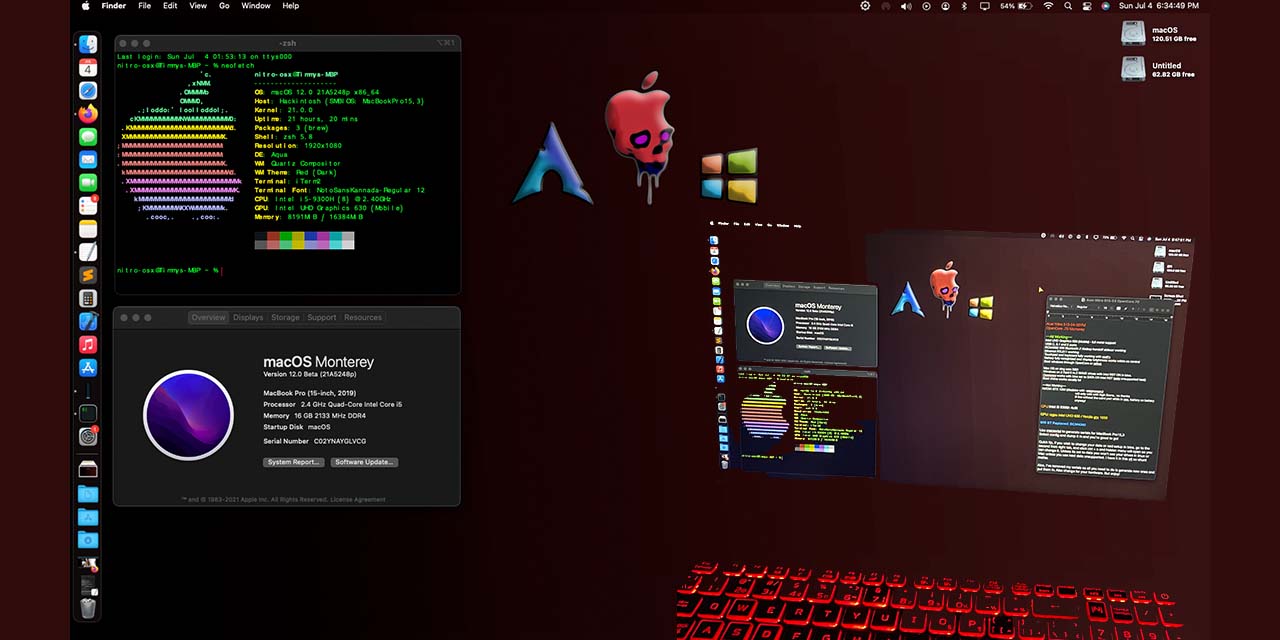This screenshot has width=1280, height=640.
Task: Switch to Support tab in About This Mac
Action: tap(322, 318)
